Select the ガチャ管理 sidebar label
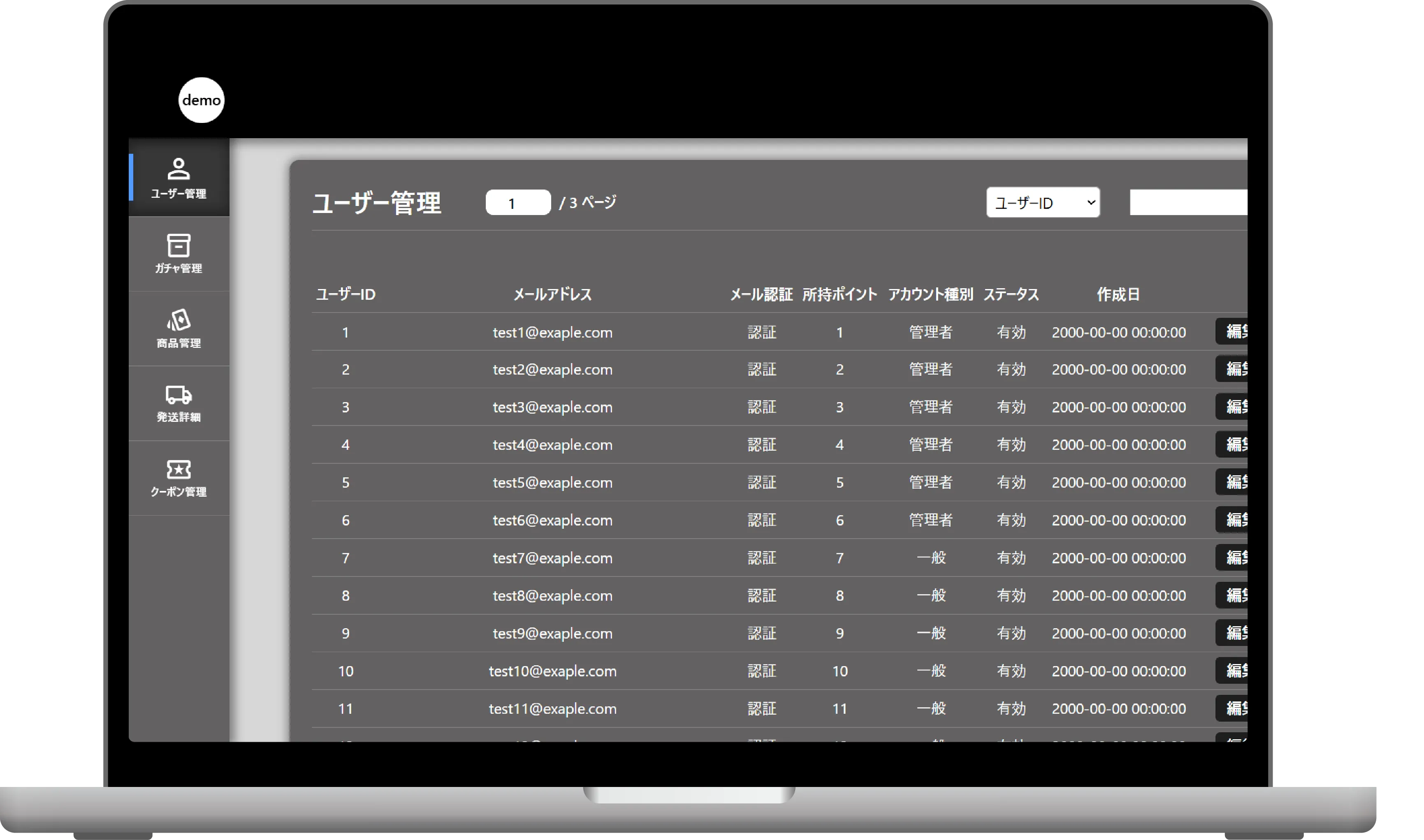 coord(179,268)
